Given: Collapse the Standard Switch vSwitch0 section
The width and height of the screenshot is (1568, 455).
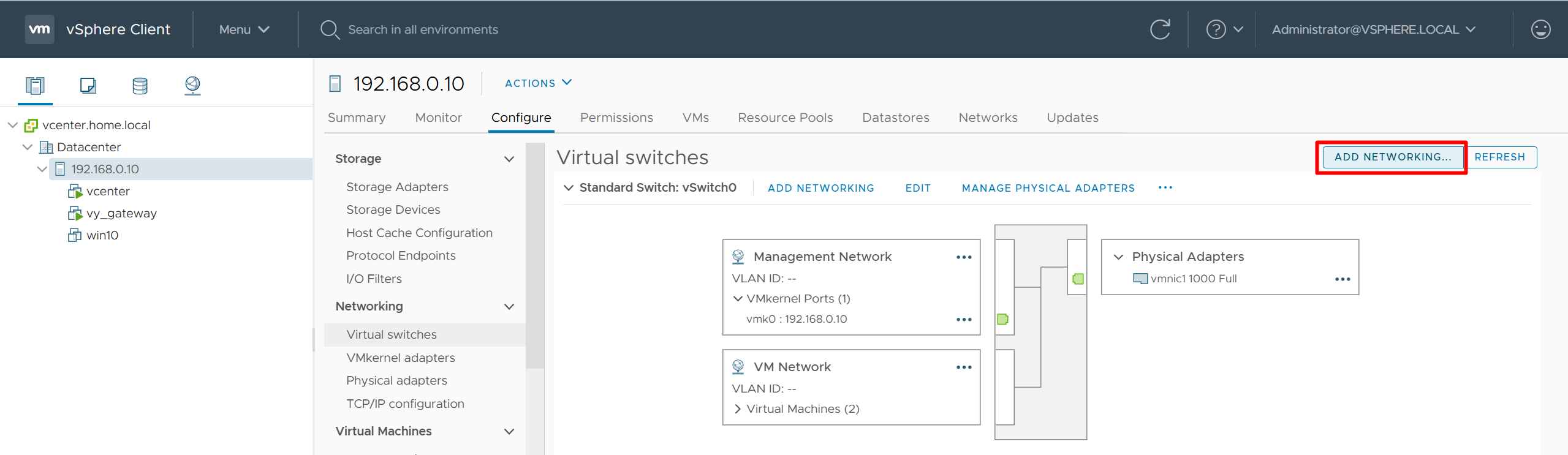Looking at the screenshot, I should click(569, 188).
